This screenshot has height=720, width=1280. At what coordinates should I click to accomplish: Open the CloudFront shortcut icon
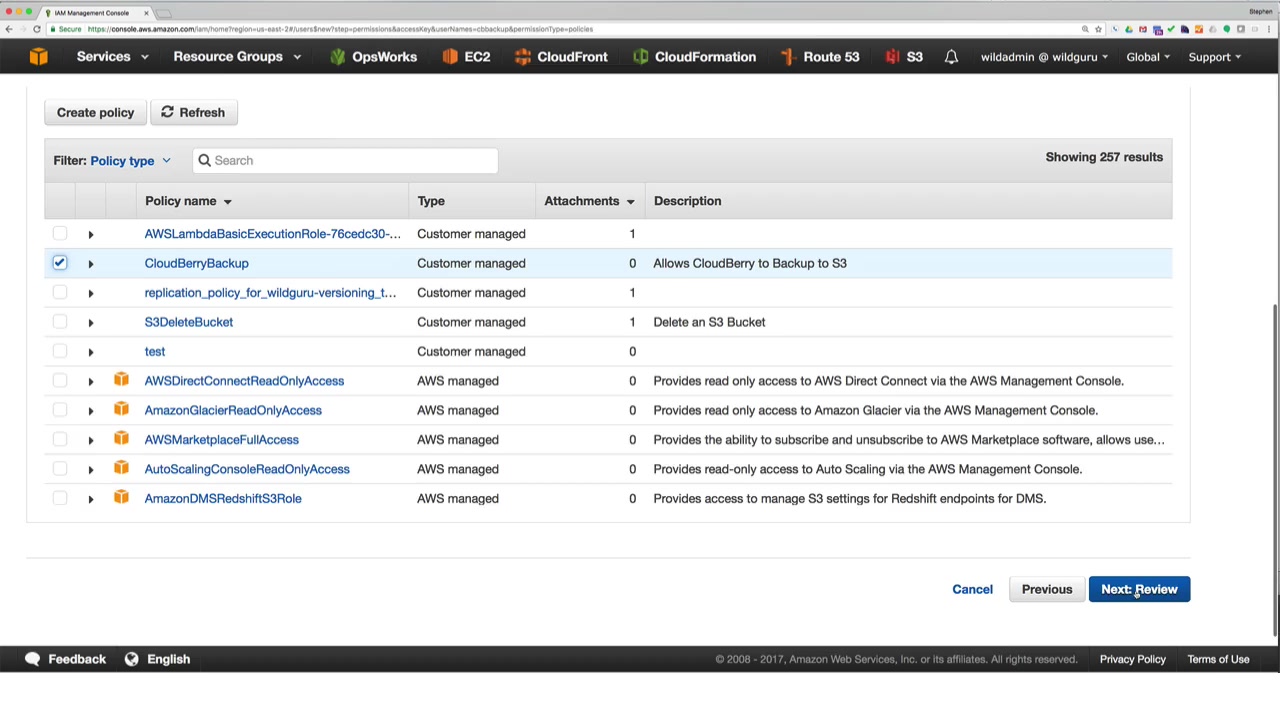[522, 57]
